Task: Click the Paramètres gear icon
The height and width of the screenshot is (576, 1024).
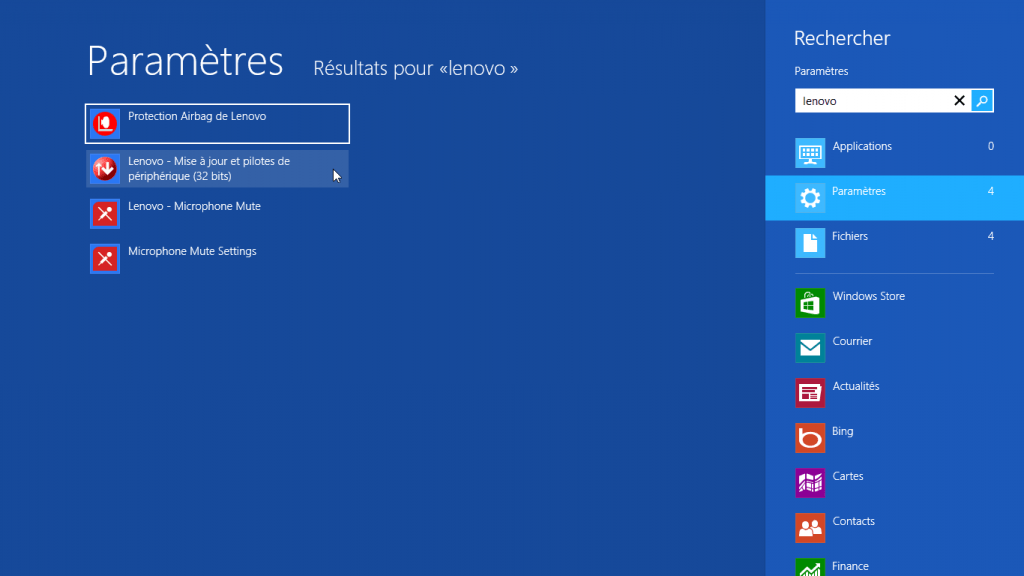Action: tap(810, 198)
